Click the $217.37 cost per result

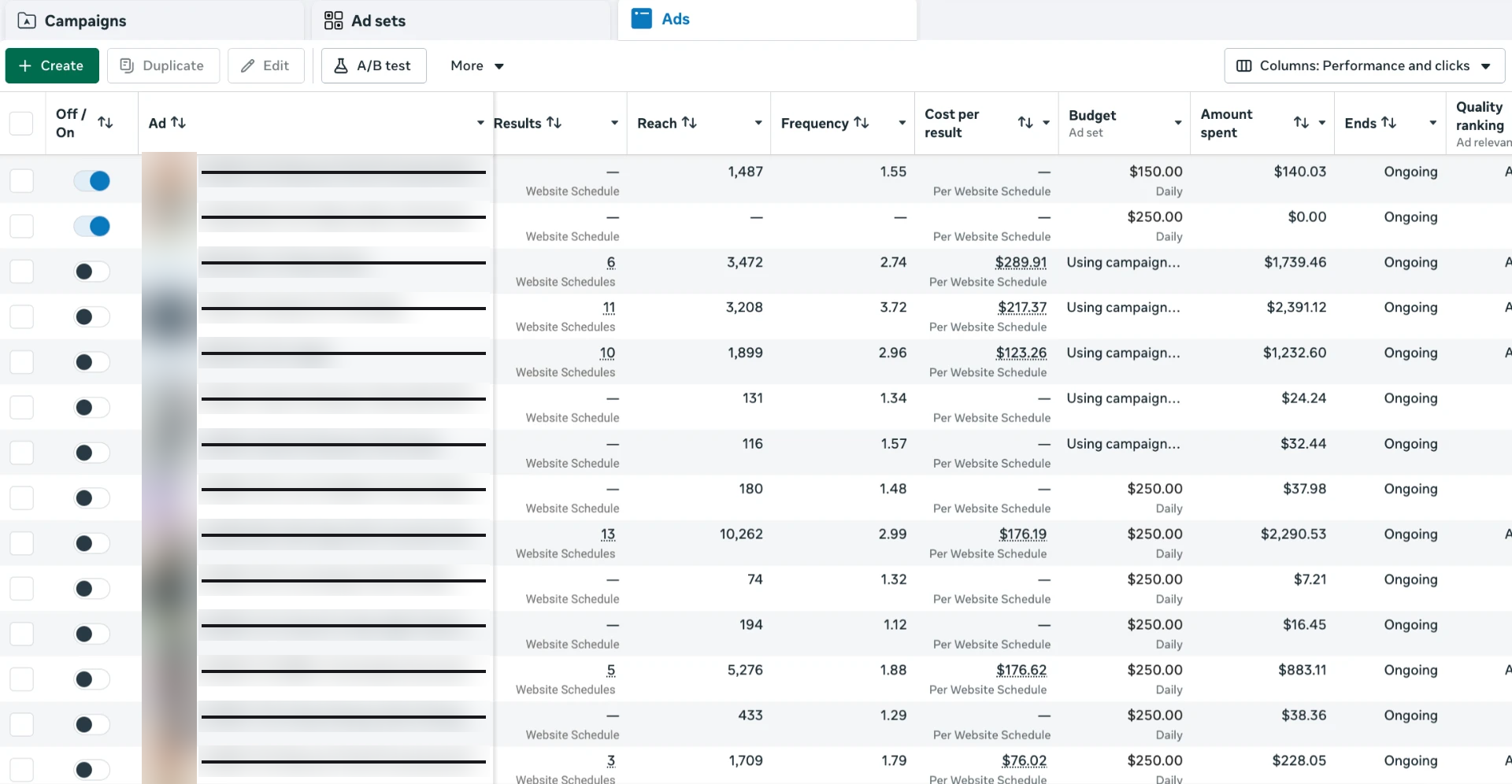coord(1022,308)
